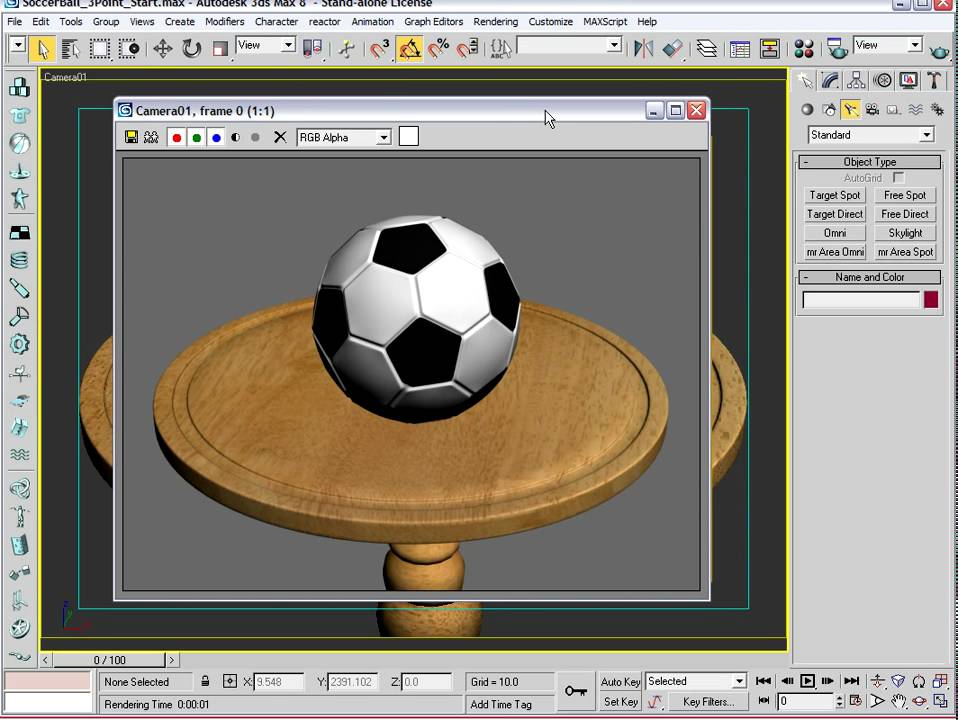Select the Geometry category in Create panel
Screen dimensions: 958x720
tap(807, 109)
